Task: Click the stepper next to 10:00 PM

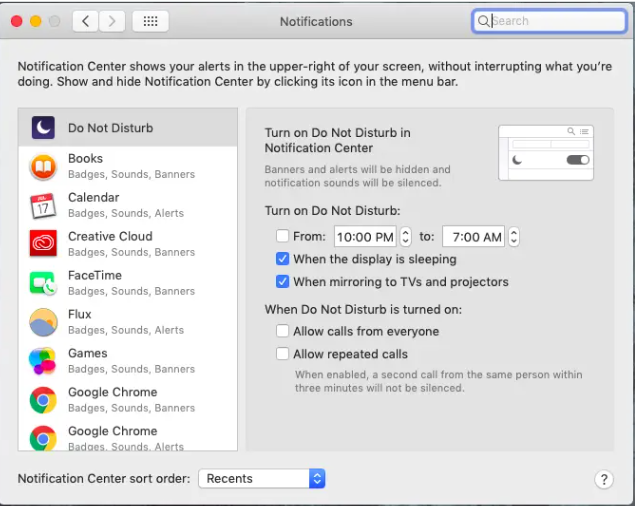Action: coord(405,236)
